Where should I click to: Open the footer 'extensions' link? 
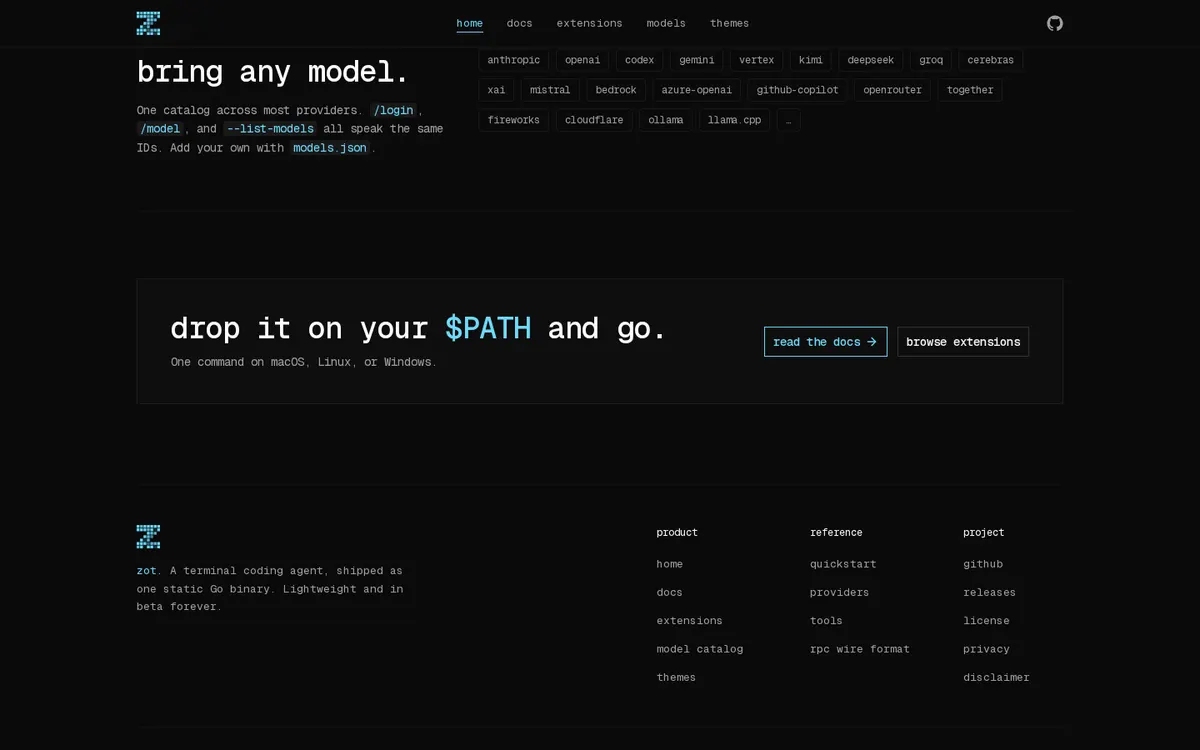(x=689, y=621)
